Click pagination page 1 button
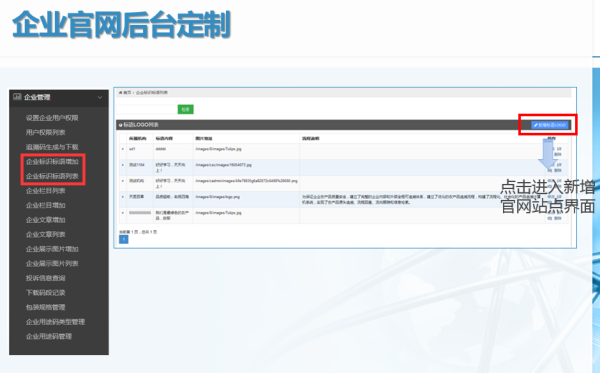Image resolution: width=600 pixels, height=373 pixels. [x=124, y=239]
